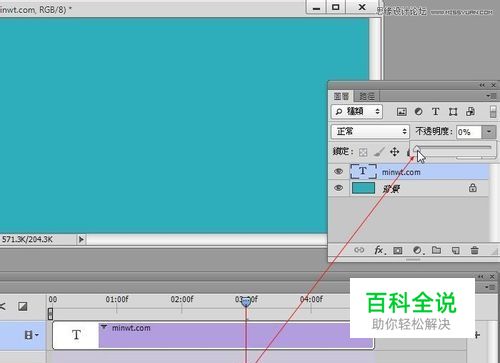
Task: Click the T thumbnail of minwt.com layer
Action: click(363, 171)
